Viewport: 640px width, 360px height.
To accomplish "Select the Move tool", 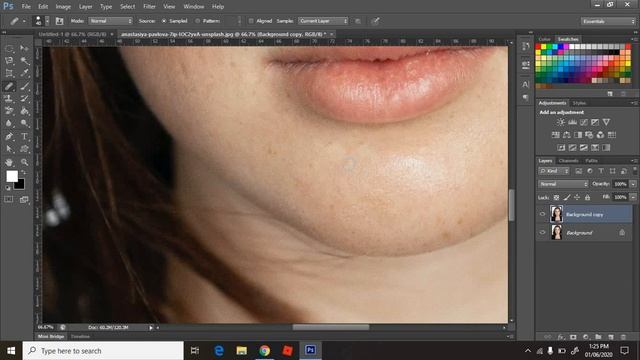I will click(24, 49).
